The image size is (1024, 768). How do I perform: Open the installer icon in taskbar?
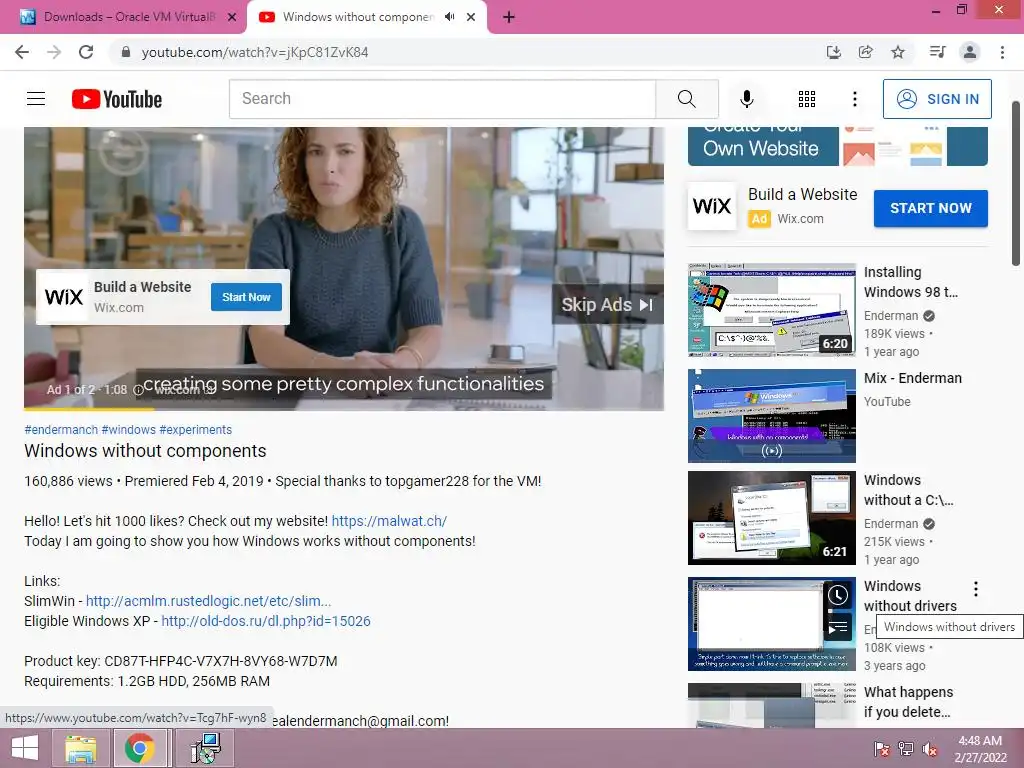(x=206, y=748)
